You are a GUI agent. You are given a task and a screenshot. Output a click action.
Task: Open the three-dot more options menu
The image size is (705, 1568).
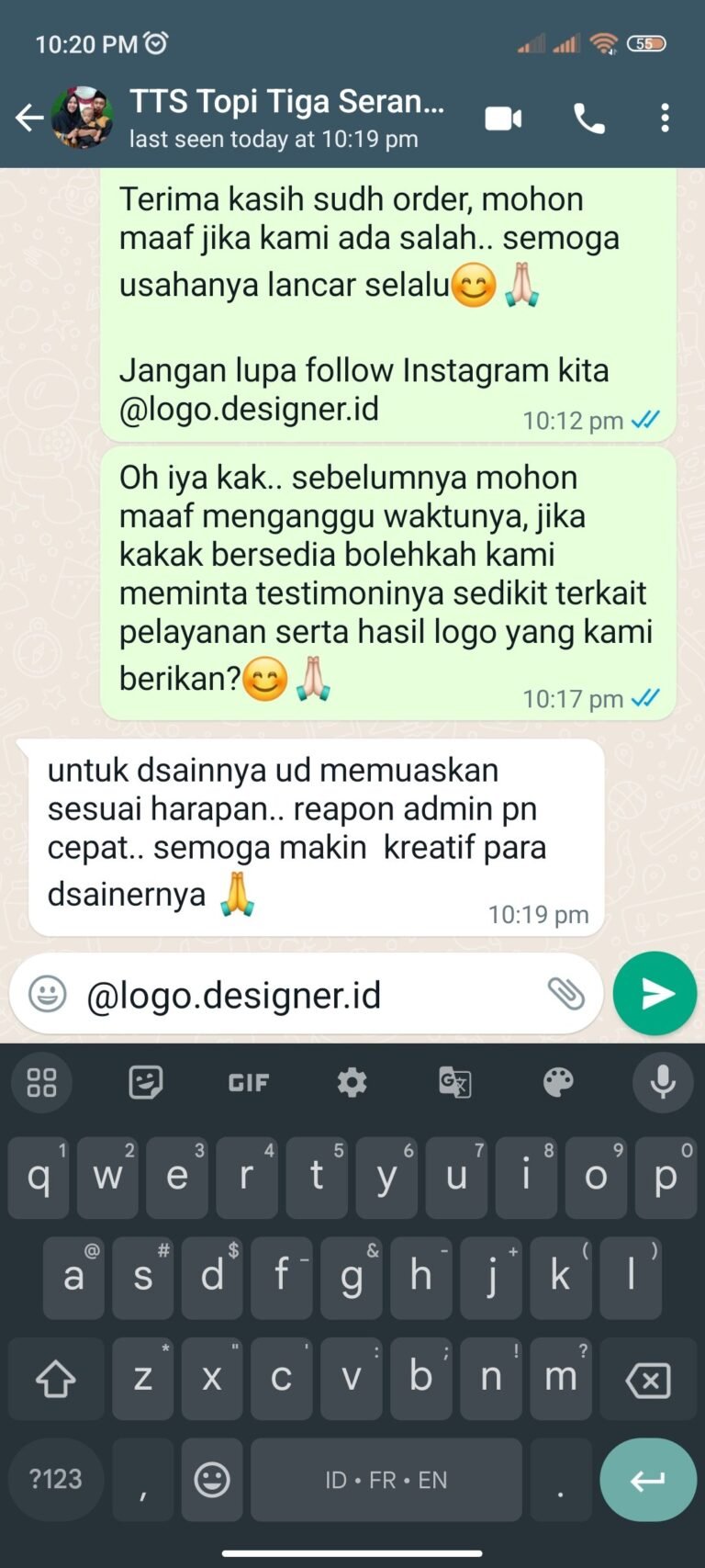coord(666,118)
